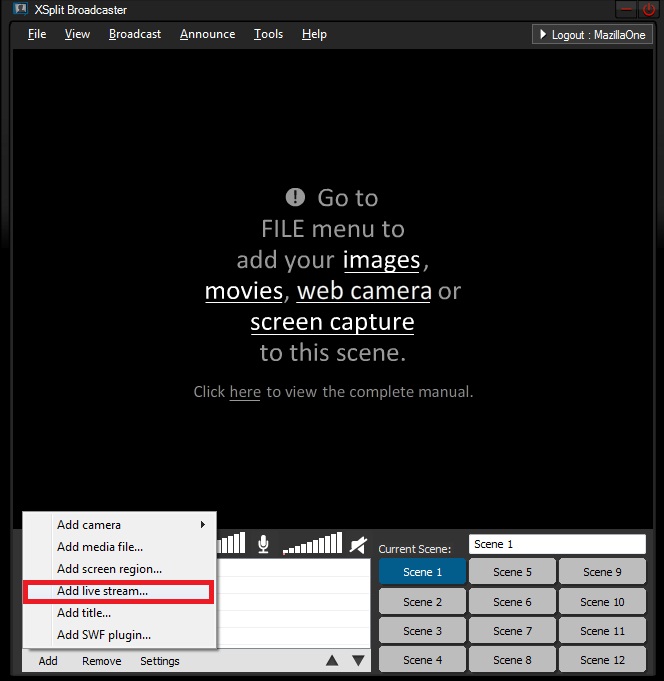Switch to Scene 4

[422, 660]
